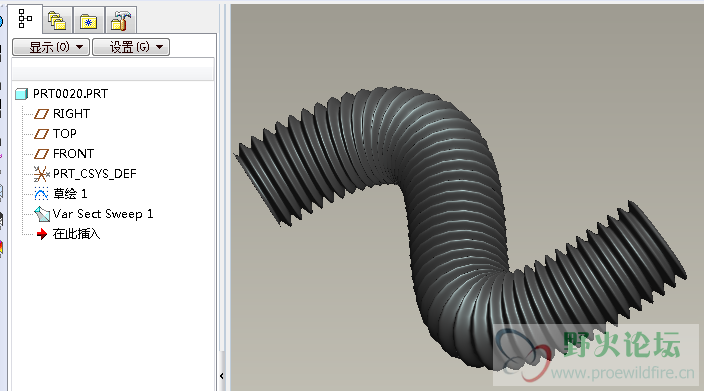The width and height of the screenshot is (704, 391).
Task: Click the red 在此插入 insert arrow
Action: (x=42, y=234)
